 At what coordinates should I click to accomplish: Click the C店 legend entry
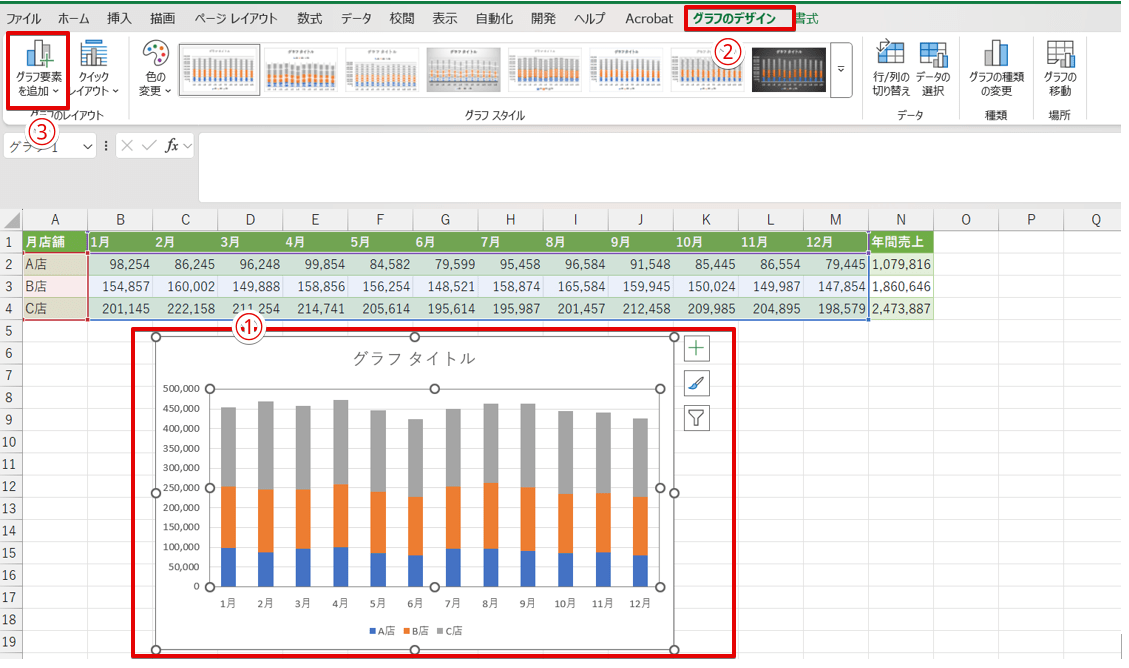[450, 631]
